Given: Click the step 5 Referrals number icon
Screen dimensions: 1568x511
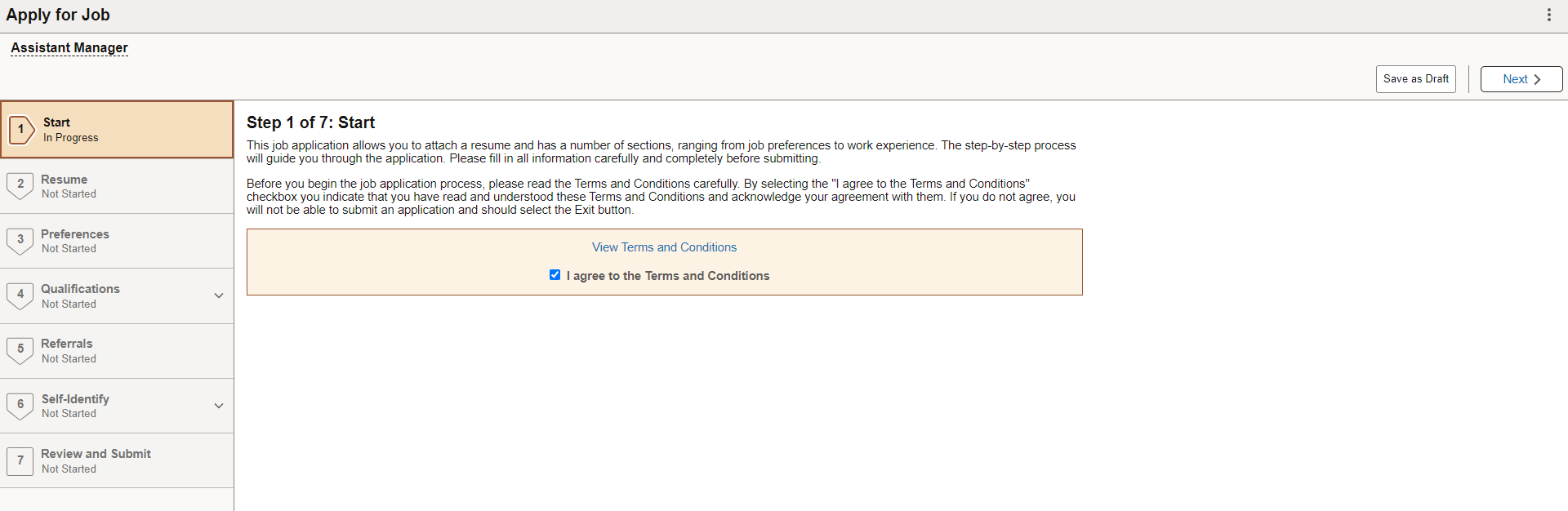Looking at the screenshot, I should click(20, 350).
